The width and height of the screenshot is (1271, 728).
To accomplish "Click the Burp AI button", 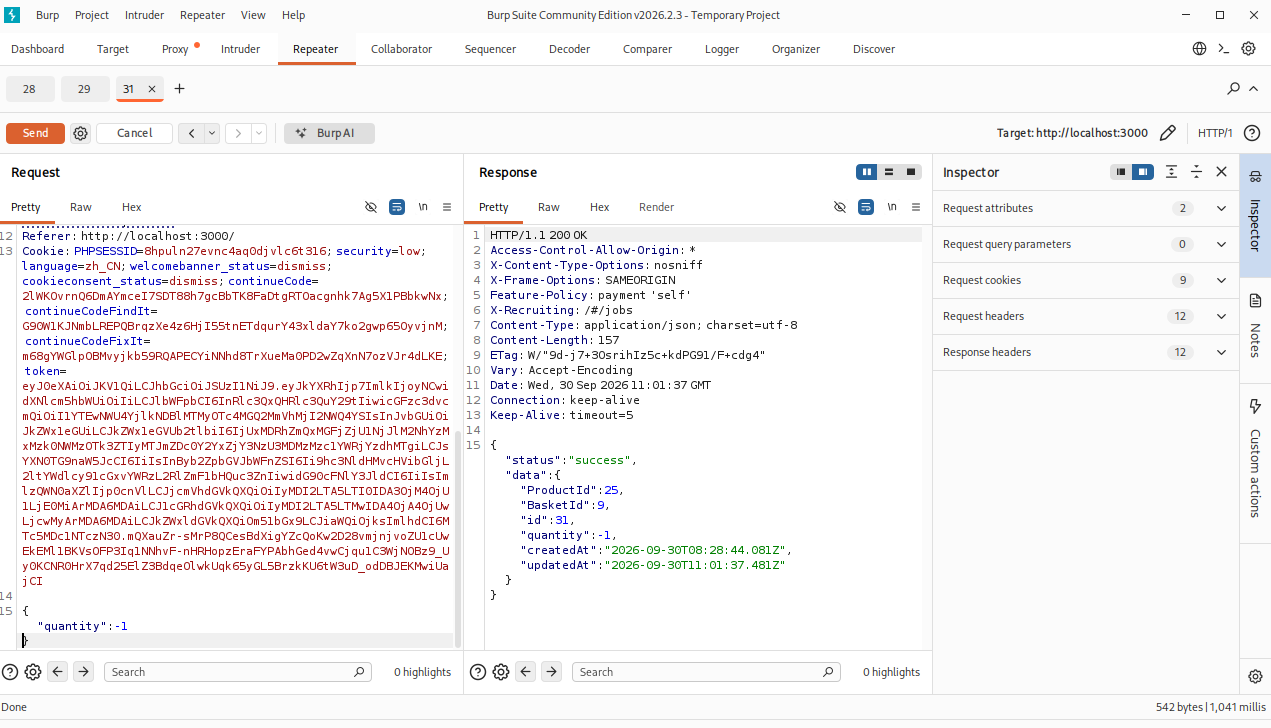I will [329, 133].
